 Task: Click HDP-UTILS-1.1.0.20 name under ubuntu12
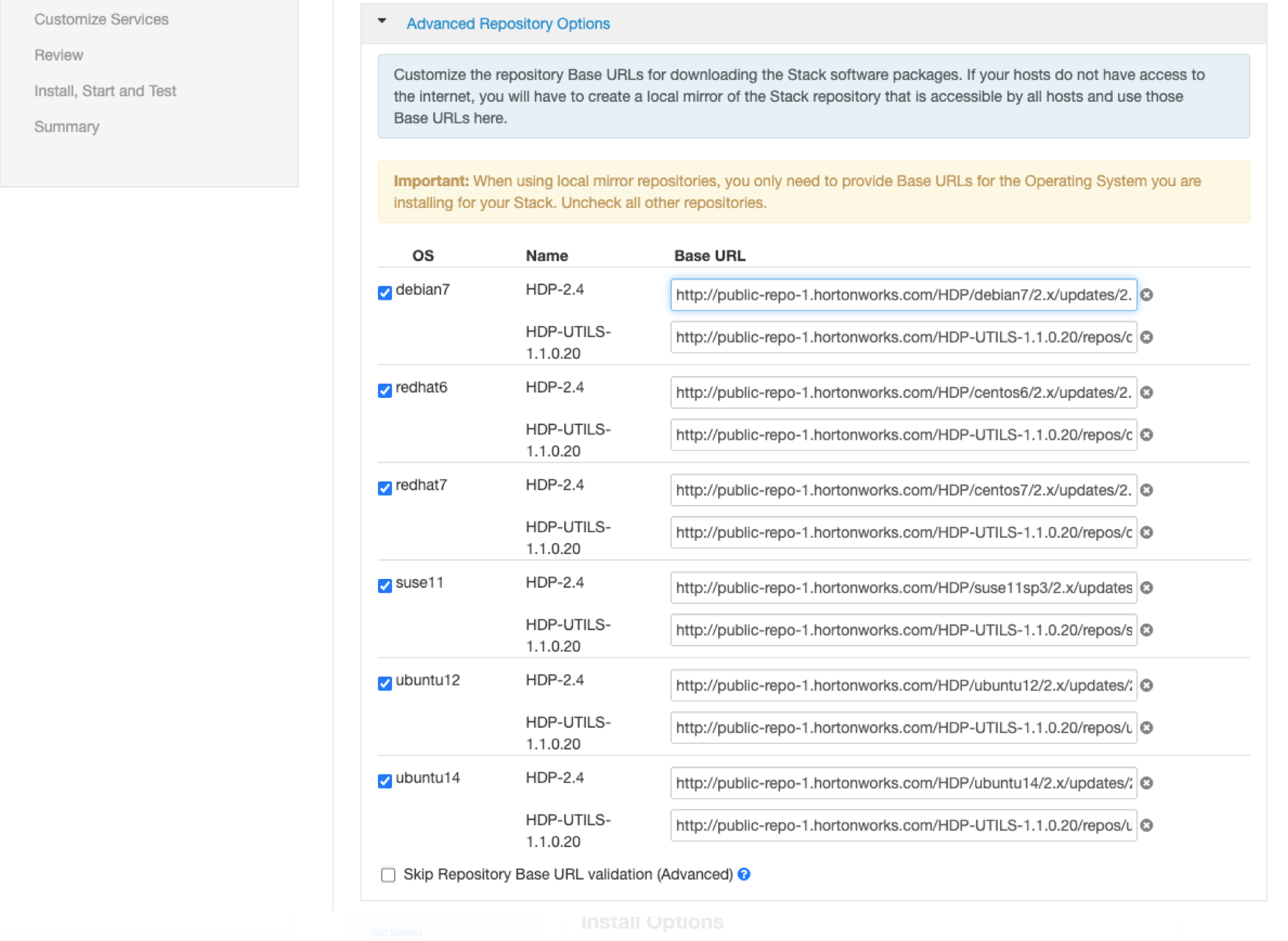click(x=568, y=733)
